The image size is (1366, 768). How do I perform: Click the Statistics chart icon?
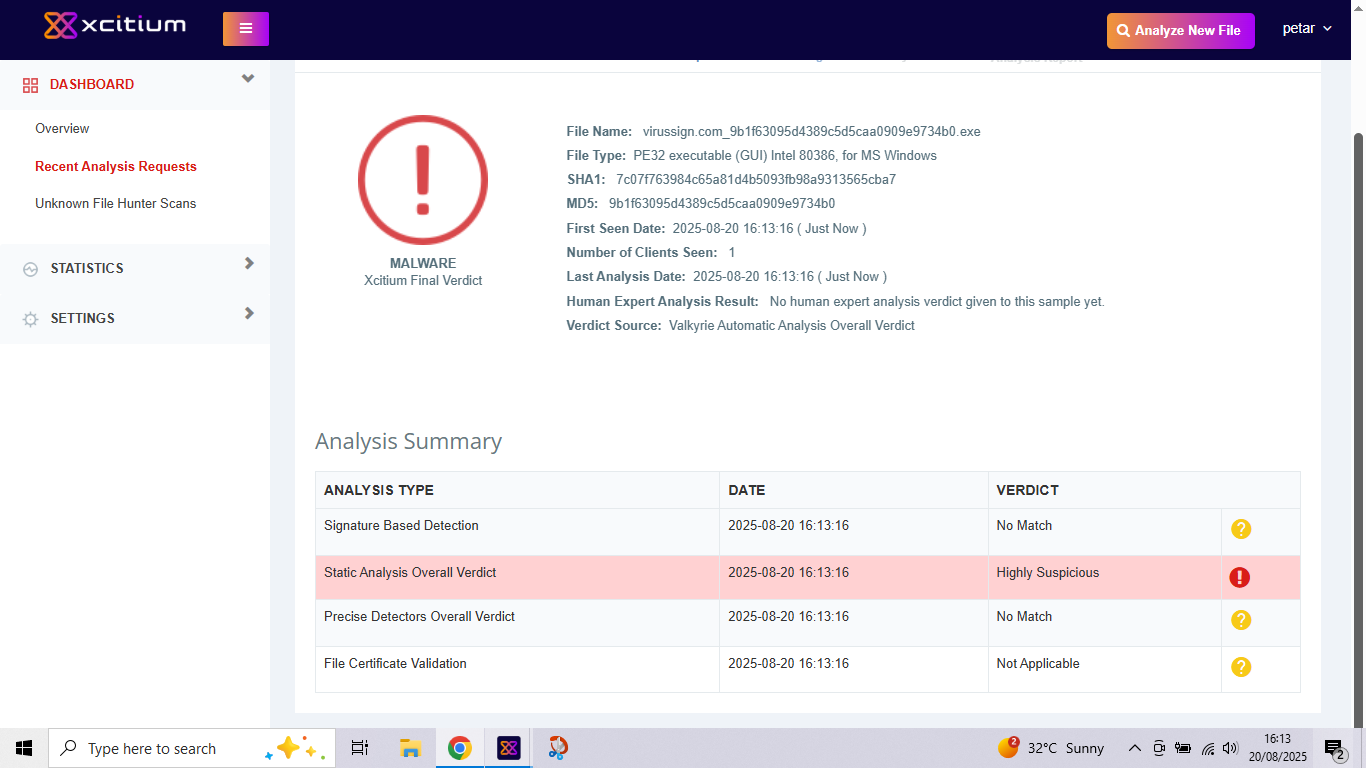(30, 269)
